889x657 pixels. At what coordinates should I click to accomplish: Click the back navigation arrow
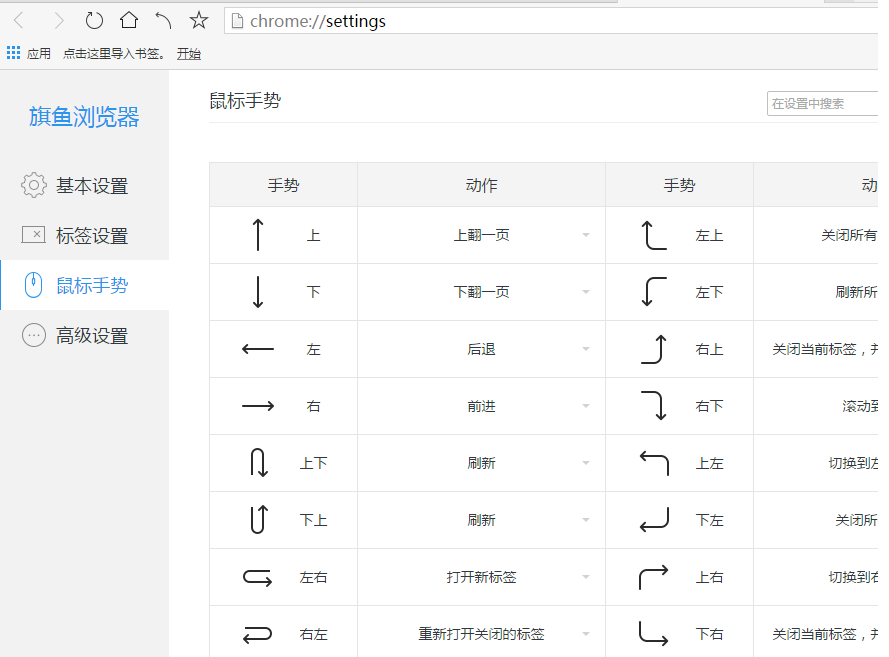click(x=22, y=20)
